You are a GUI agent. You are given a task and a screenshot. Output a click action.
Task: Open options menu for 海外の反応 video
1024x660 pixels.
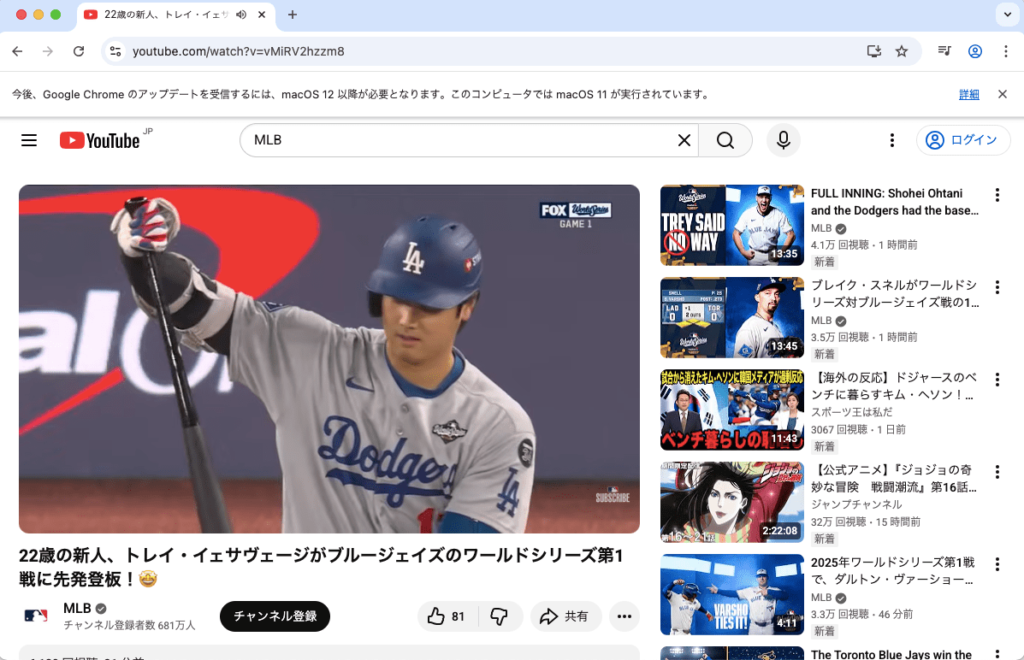(x=997, y=379)
